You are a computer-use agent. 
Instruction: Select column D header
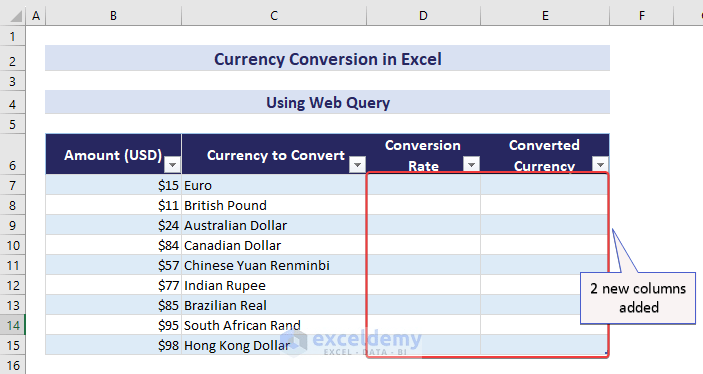pos(423,16)
